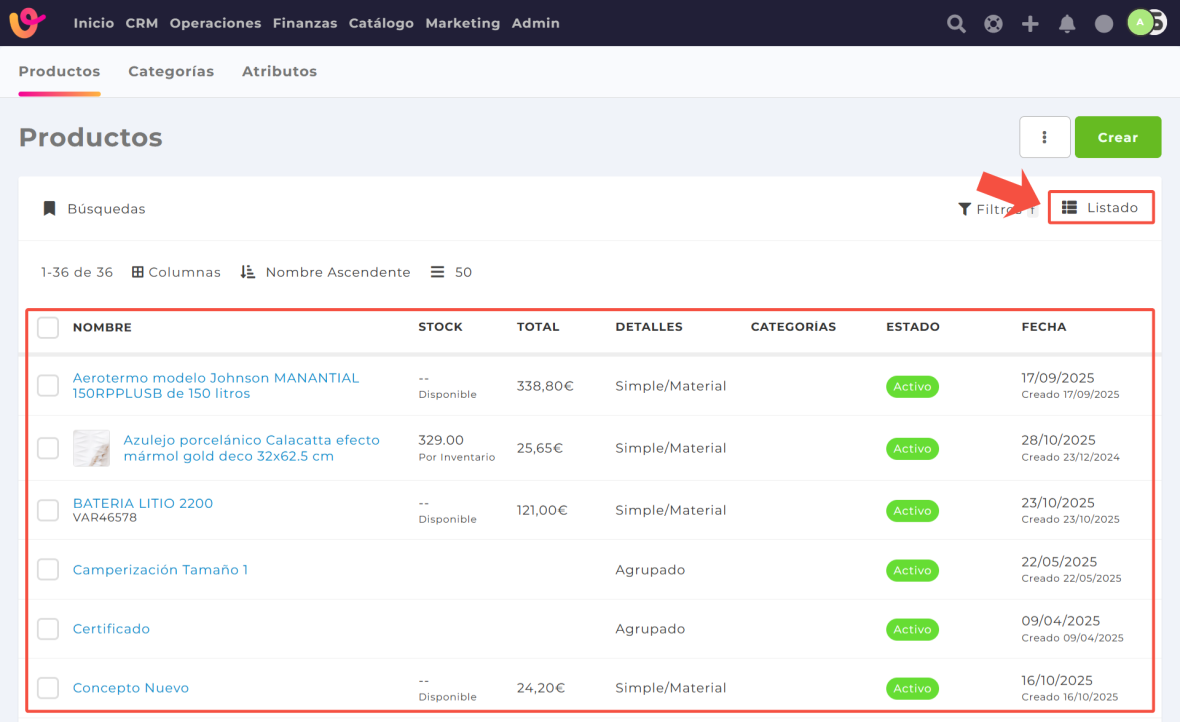Viewport: 1180px width, 722px height.
Task: Open the Camperización Tamaño 1 product link
Action: (x=160, y=570)
